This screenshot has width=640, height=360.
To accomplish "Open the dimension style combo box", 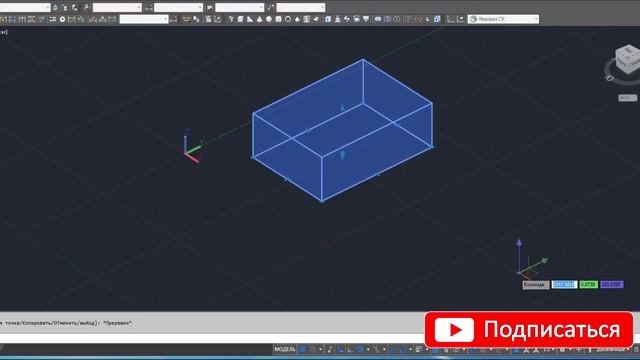I will (x=178, y=7).
